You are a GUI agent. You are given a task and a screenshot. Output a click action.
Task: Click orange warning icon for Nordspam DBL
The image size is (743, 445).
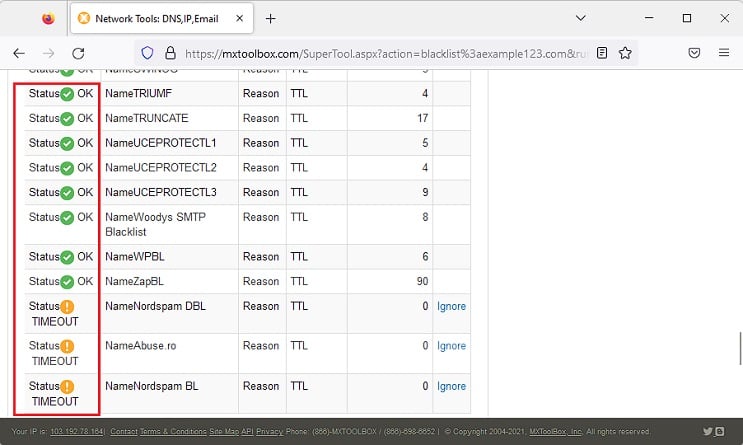[x=67, y=307]
